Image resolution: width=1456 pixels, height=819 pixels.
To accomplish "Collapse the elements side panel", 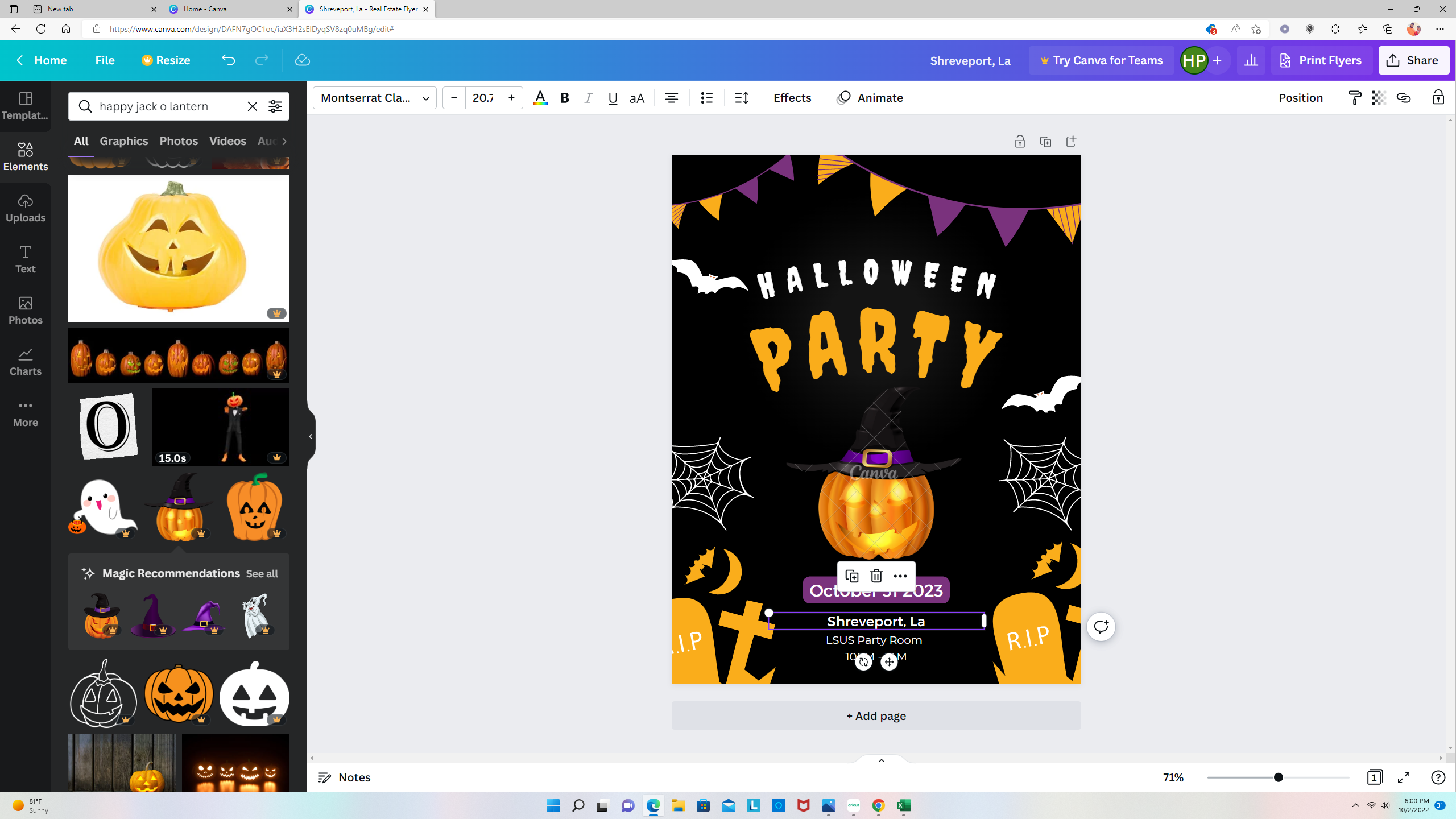I will tap(310, 436).
